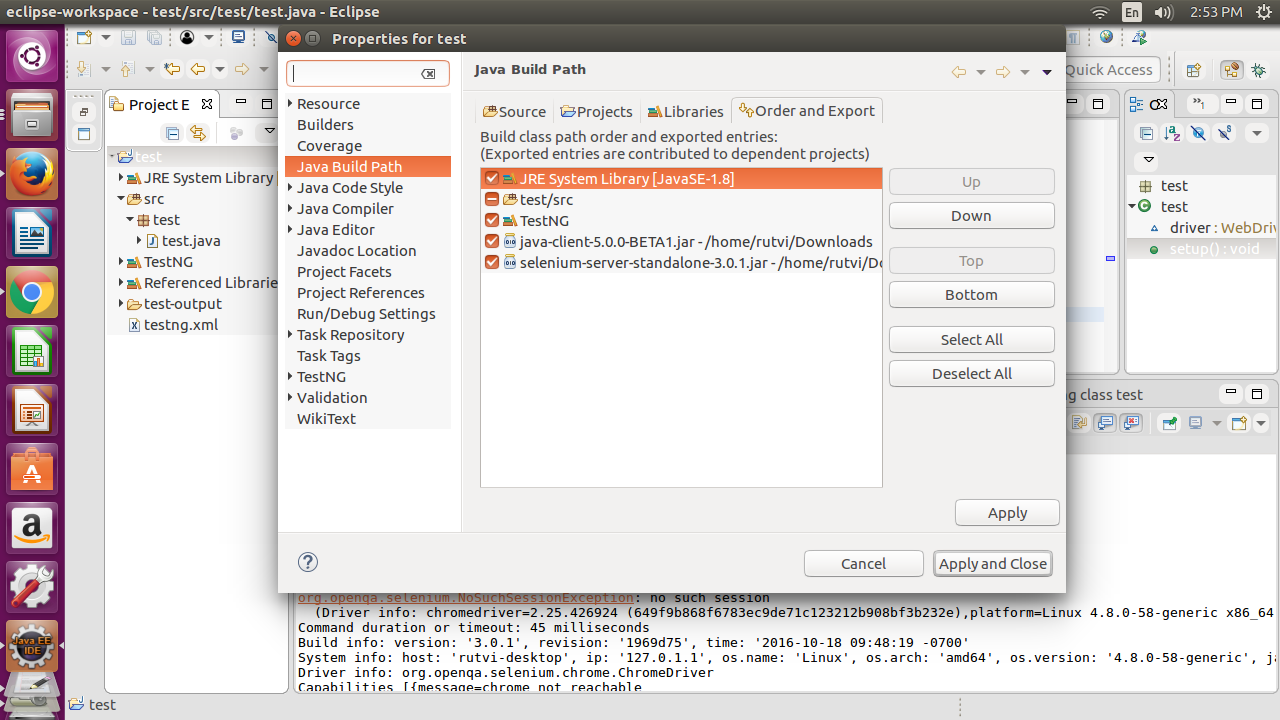Click the Last Edit Location icon
1280x720 pixels.
(172, 69)
